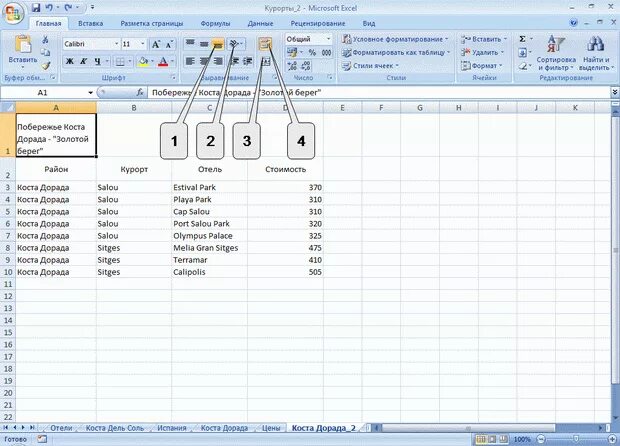Expand Условное форматирование menu
The image size is (620, 446).
(395, 39)
